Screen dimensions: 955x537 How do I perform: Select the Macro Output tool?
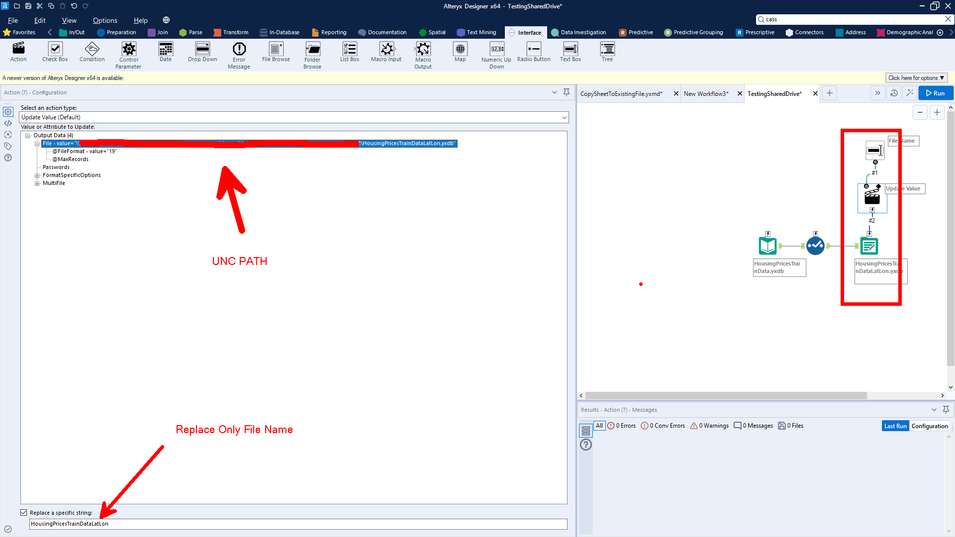(x=423, y=55)
